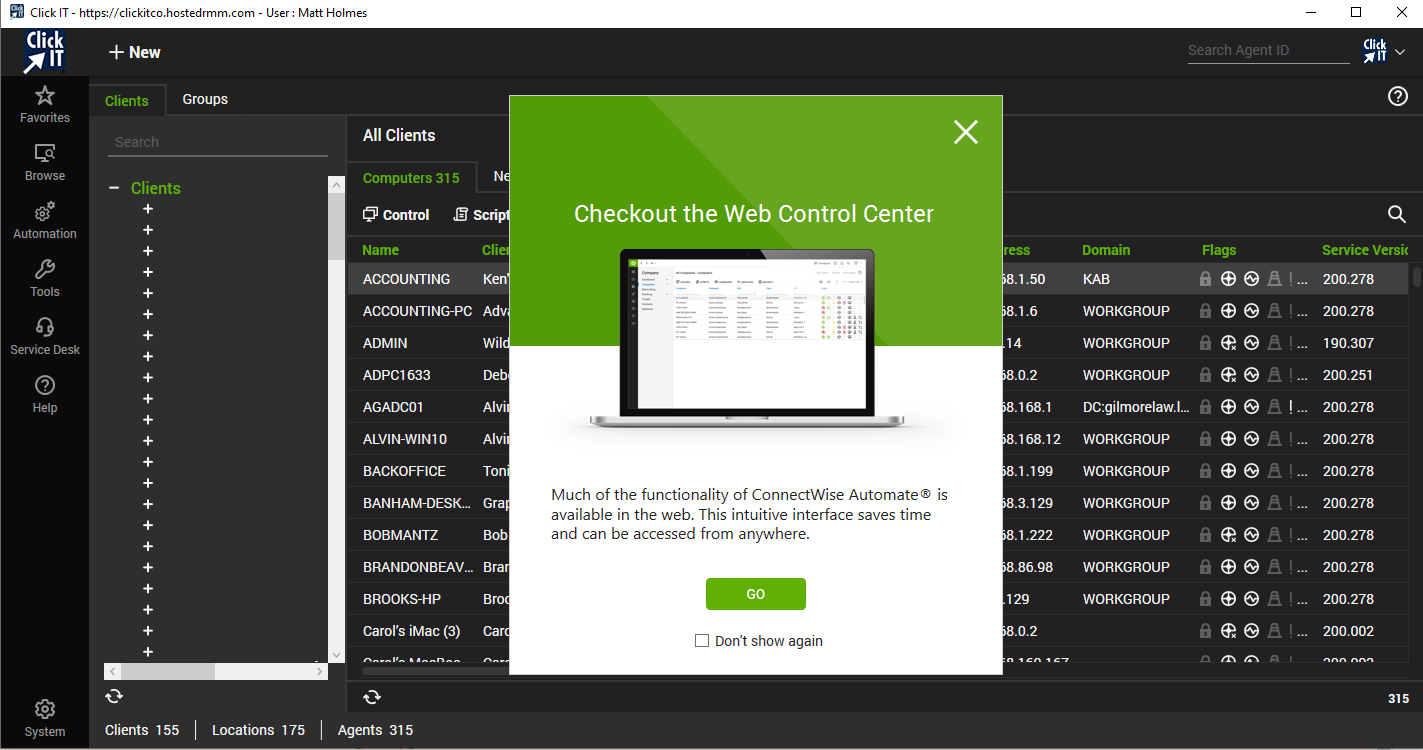This screenshot has height=750, width=1423.
Task: Click the refresh icon below the clients tree
Action: pos(114,696)
